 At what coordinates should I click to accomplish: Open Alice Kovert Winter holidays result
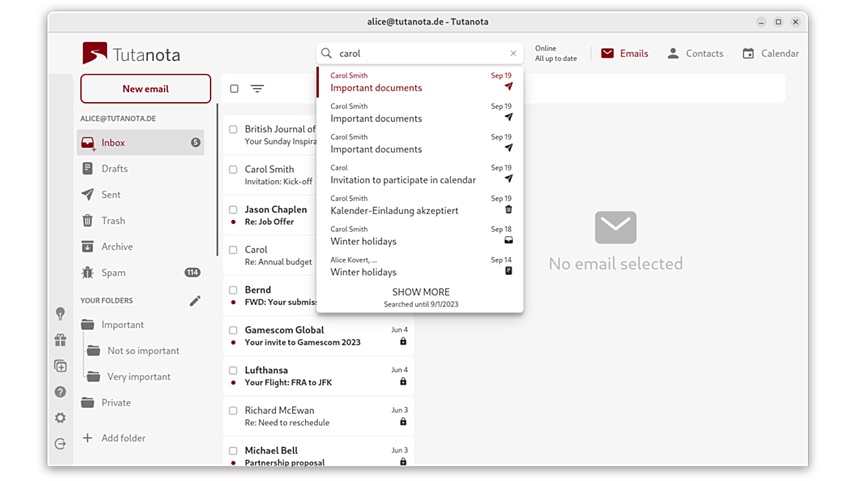(x=420, y=266)
